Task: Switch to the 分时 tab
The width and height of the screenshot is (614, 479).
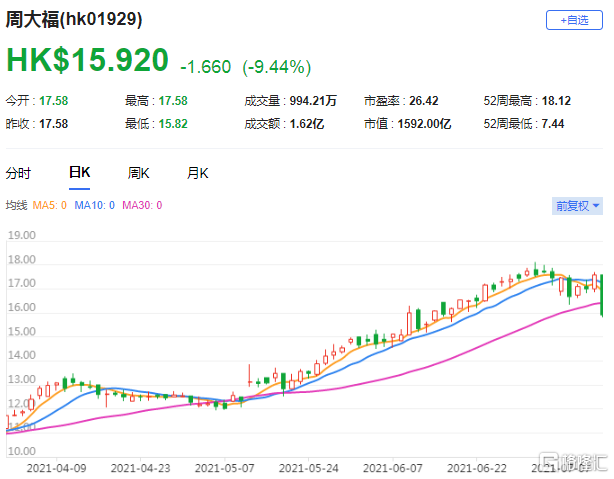Action: [x=18, y=172]
